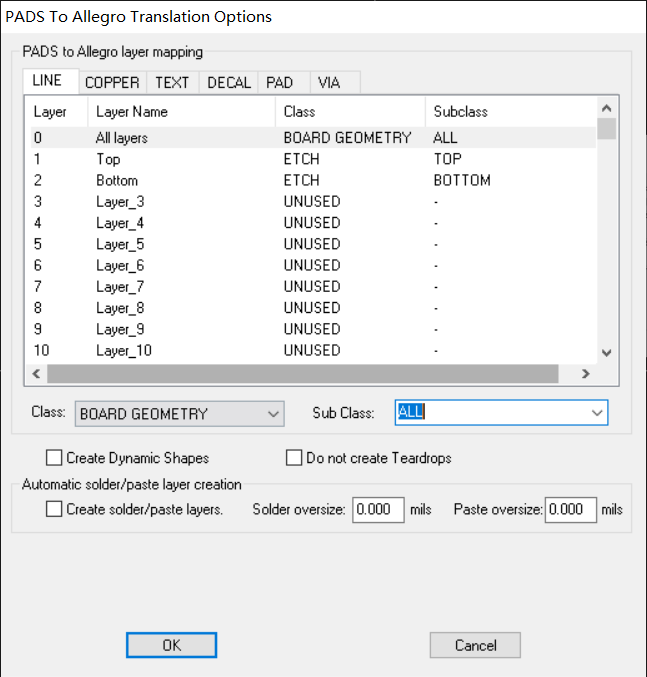
Task: Select the 'Layer_6' row
Action: 313,265
